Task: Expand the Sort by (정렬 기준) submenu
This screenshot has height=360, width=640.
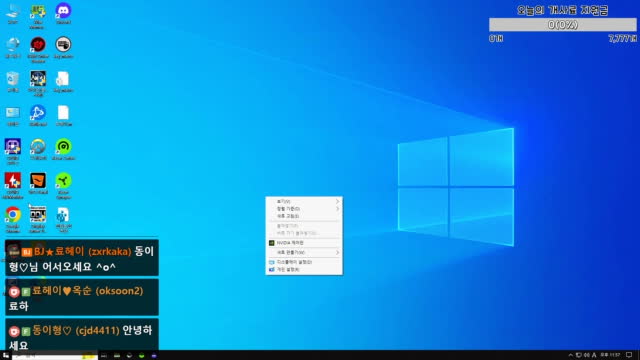Action: point(304,209)
